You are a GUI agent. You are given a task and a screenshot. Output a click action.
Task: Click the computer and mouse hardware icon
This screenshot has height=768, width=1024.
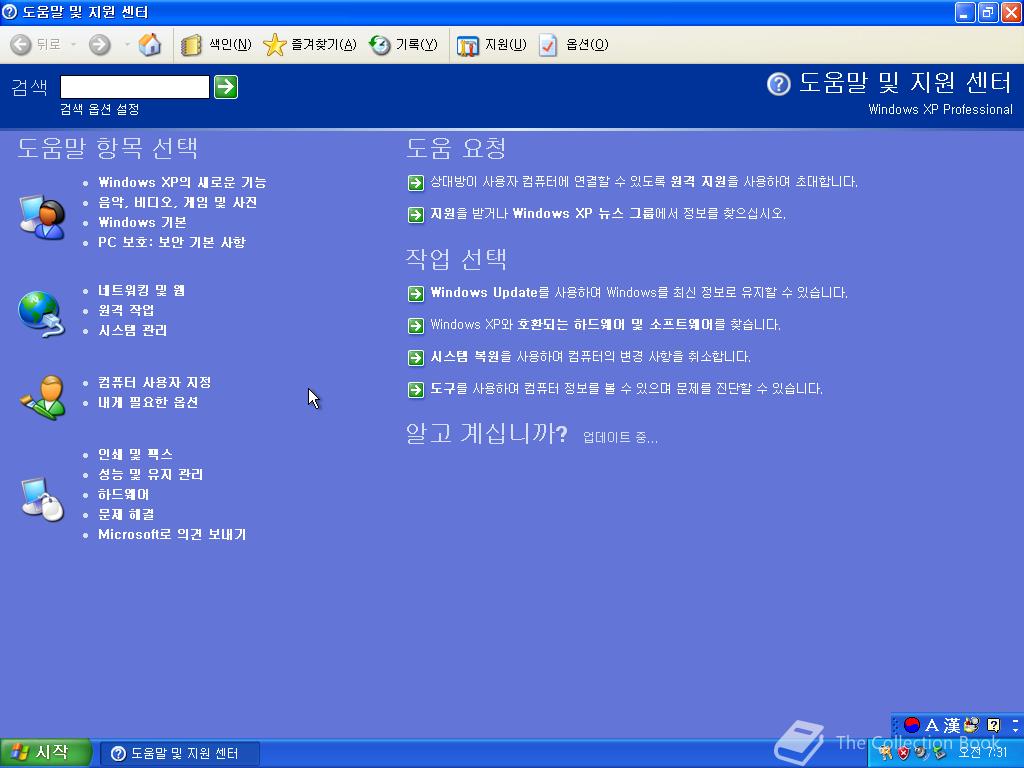pyautogui.click(x=42, y=500)
